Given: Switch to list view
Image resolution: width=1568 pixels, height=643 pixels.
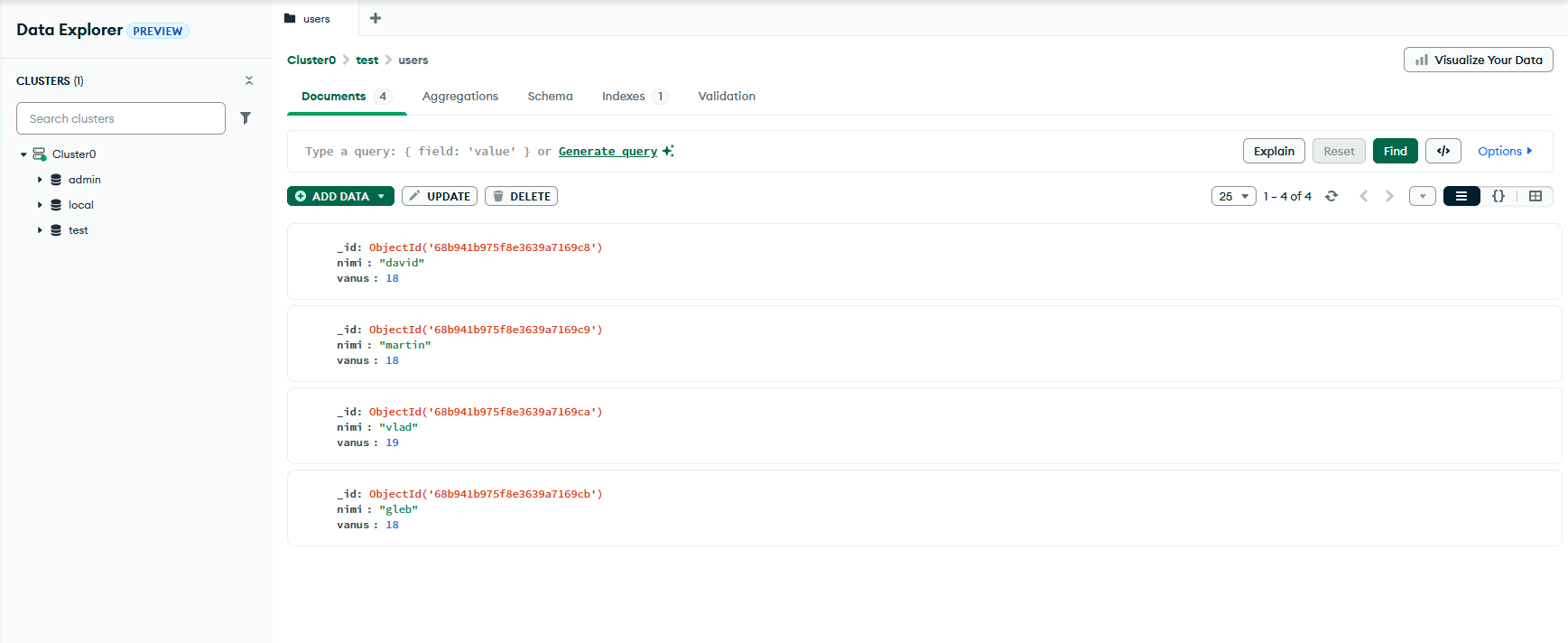Looking at the screenshot, I should [x=1461, y=196].
